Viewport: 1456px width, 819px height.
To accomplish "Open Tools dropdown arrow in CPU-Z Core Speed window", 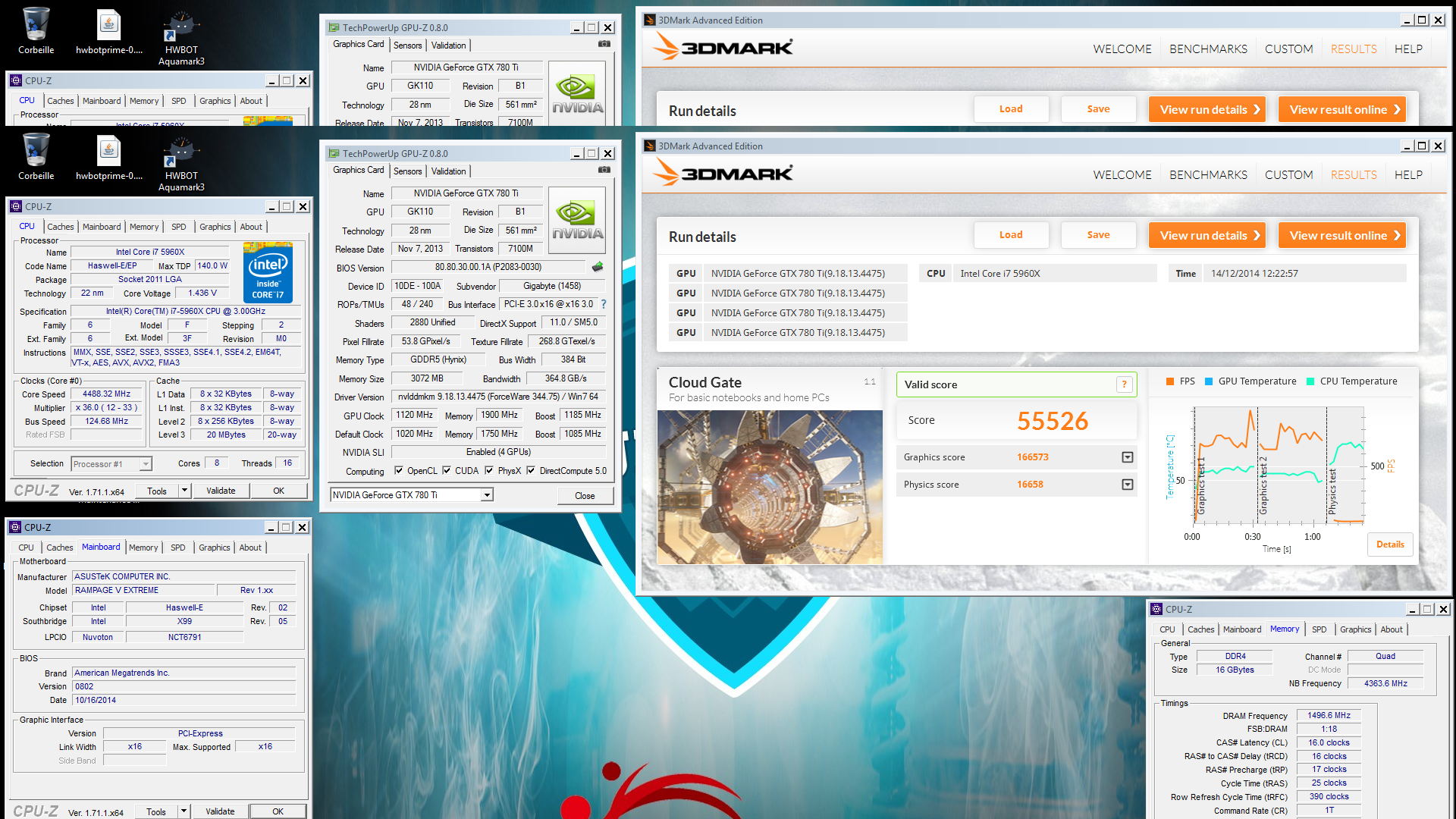I will click(x=184, y=491).
